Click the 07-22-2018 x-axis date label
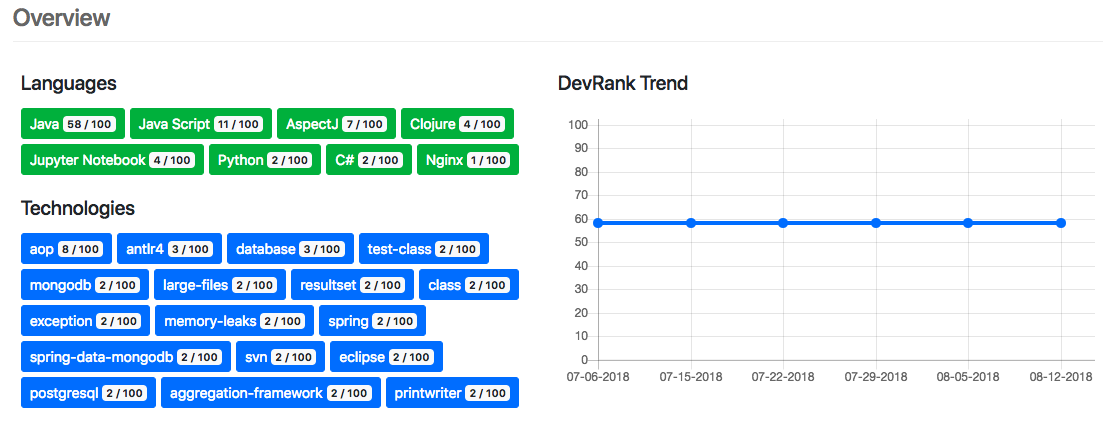The width and height of the screenshot is (1112, 438). tap(783, 376)
